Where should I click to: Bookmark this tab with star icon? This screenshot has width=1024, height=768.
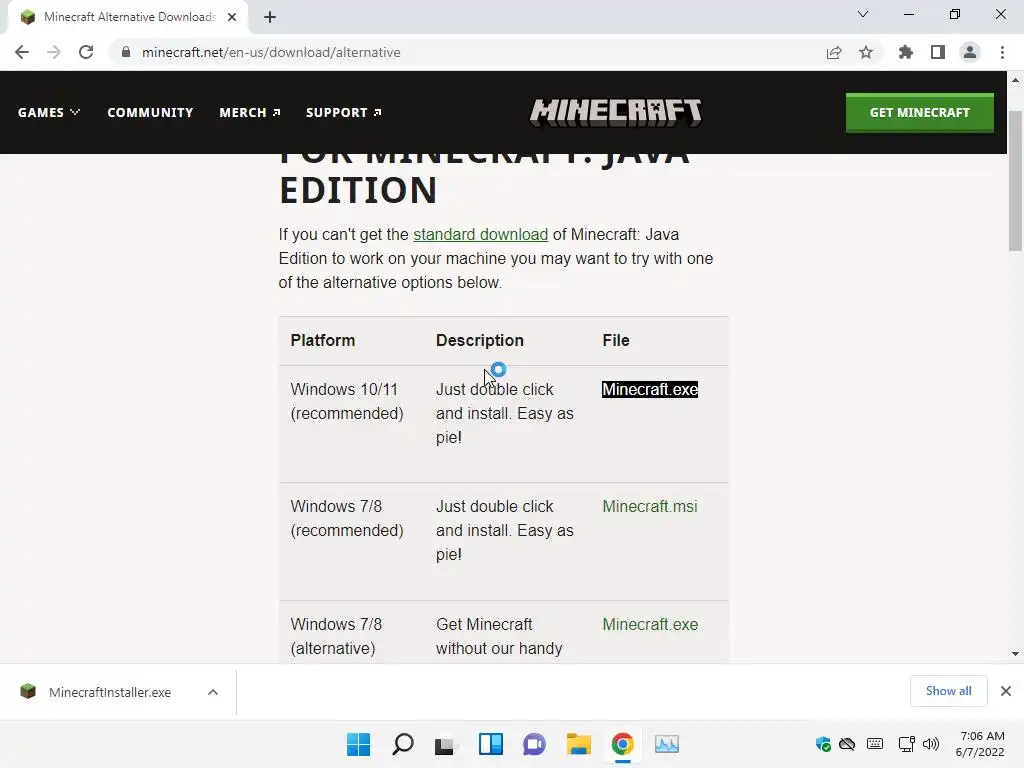[866, 52]
